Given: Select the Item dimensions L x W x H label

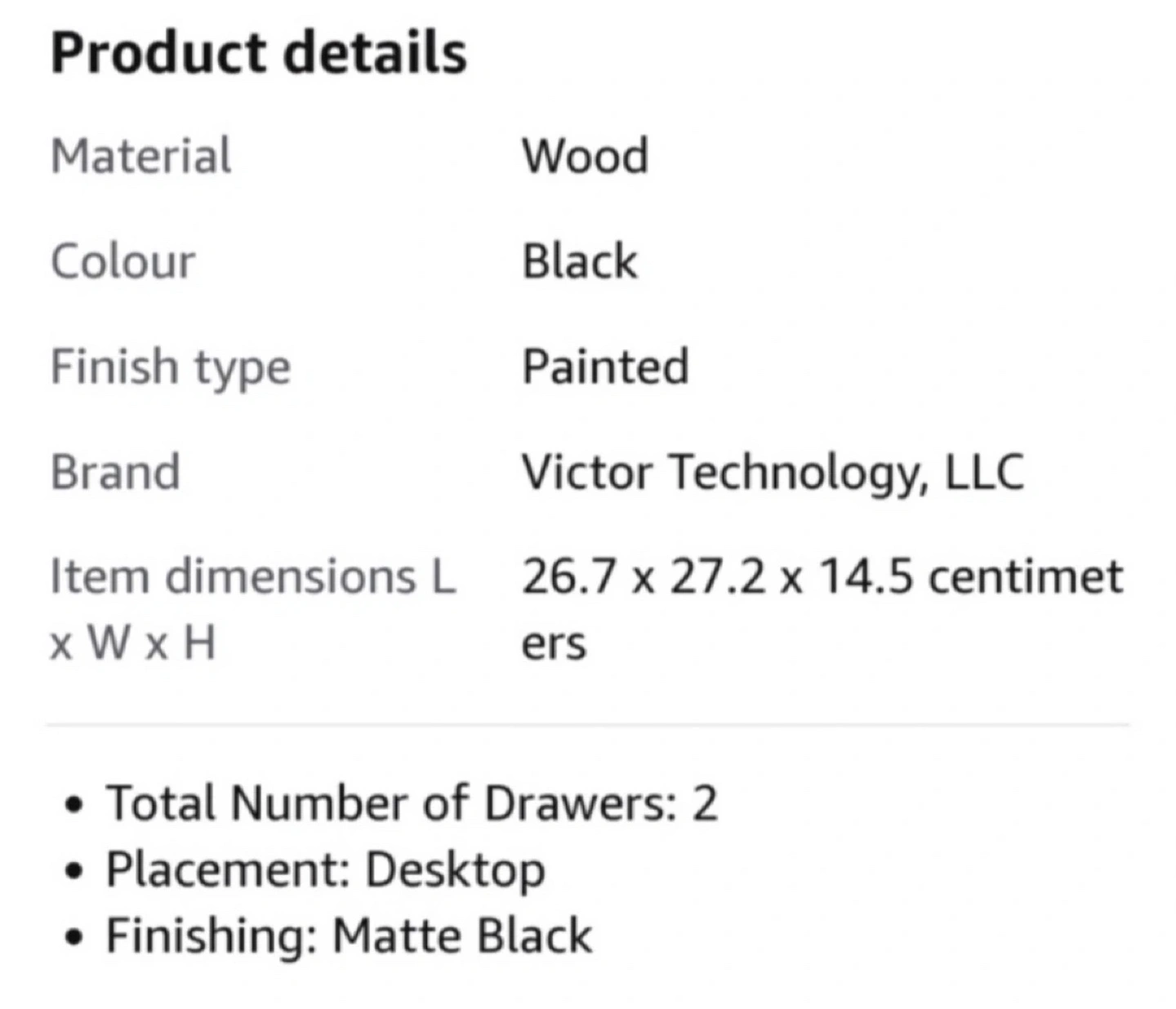Looking at the screenshot, I should coord(252,609).
